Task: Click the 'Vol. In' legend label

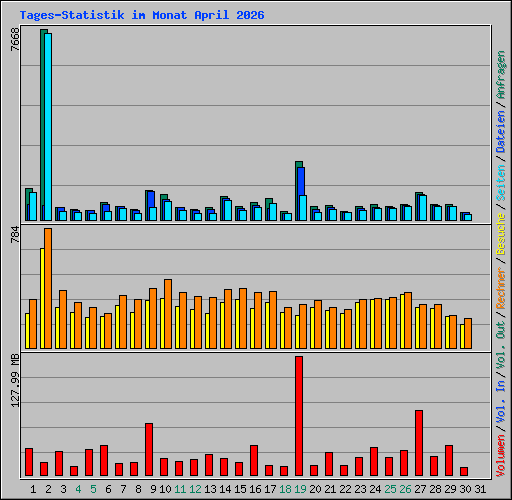Action: (x=501, y=403)
